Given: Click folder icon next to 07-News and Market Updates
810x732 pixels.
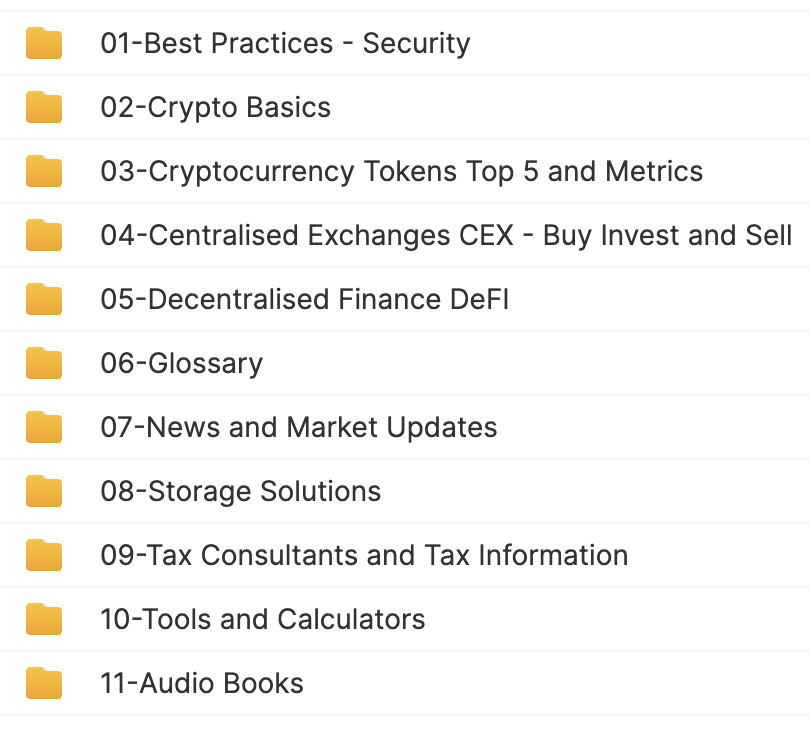Looking at the screenshot, I should (x=44, y=428).
